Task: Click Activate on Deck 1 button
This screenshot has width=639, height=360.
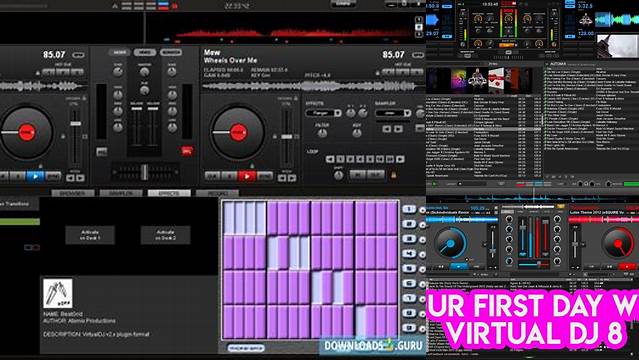Action: point(90,235)
